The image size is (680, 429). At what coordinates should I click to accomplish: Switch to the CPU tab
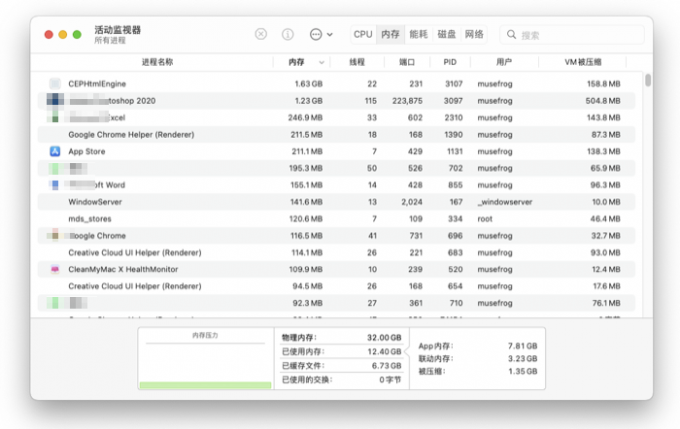tap(363, 34)
